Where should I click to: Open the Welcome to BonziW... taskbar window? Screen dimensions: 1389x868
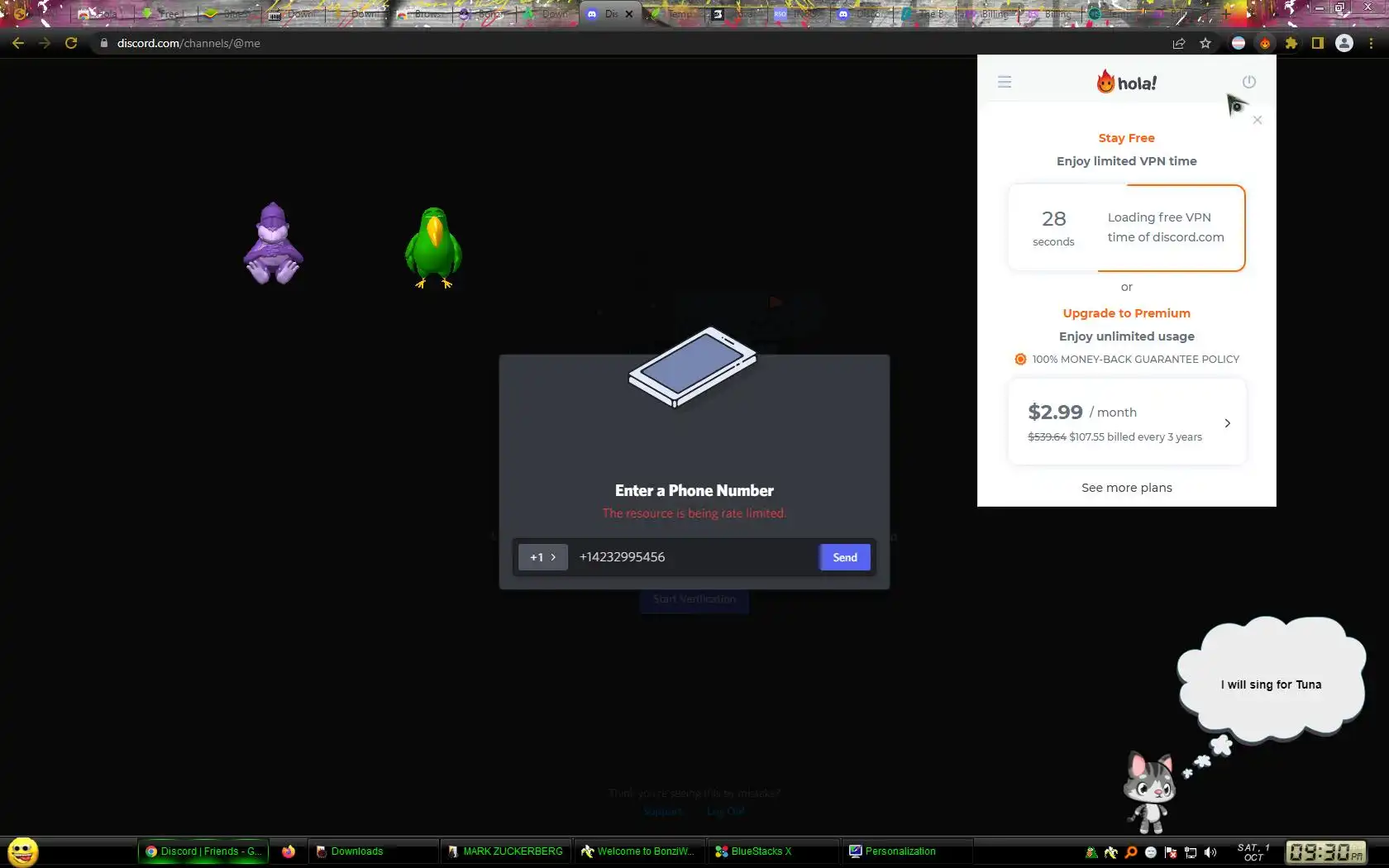click(639, 851)
